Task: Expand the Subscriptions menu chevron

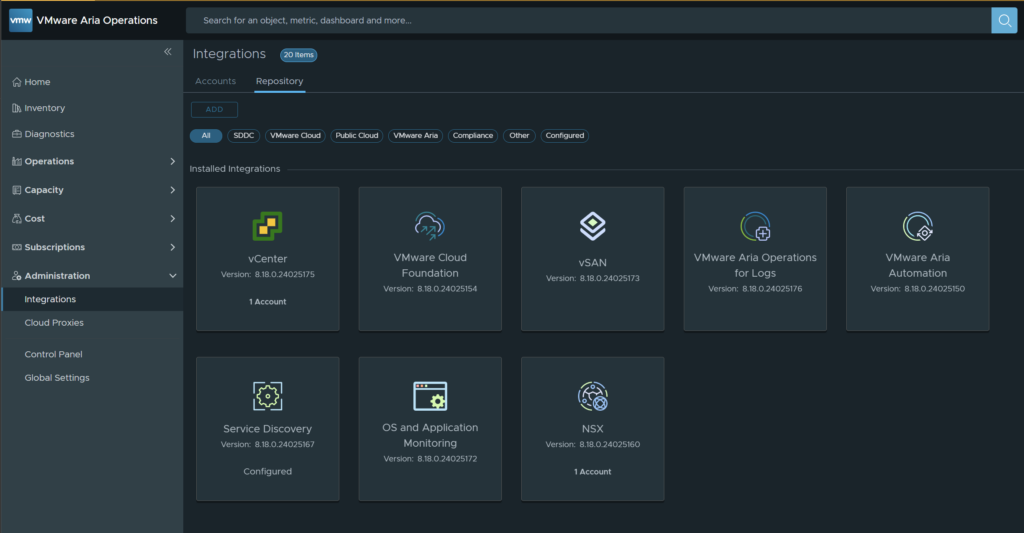Action: click(172, 248)
